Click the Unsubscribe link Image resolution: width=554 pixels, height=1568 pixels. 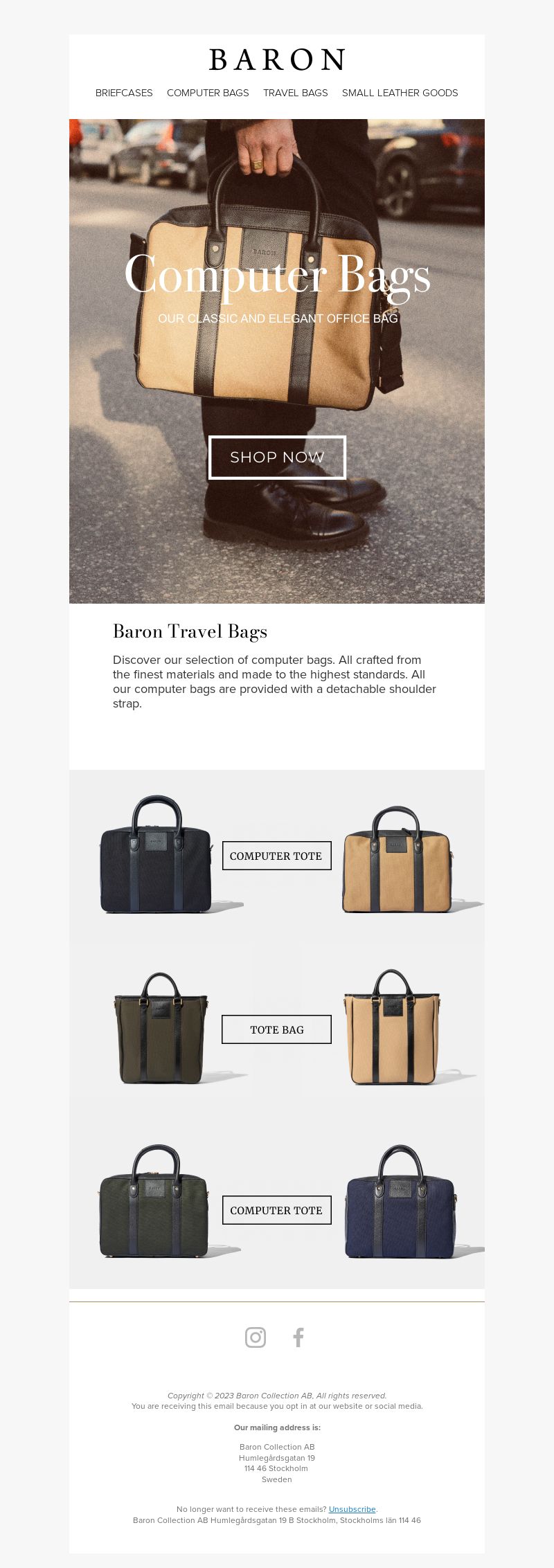tap(352, 1509)
